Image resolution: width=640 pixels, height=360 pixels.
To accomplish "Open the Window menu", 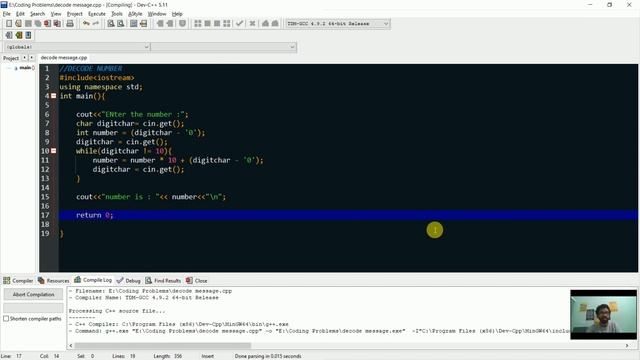I will point(157,14).
